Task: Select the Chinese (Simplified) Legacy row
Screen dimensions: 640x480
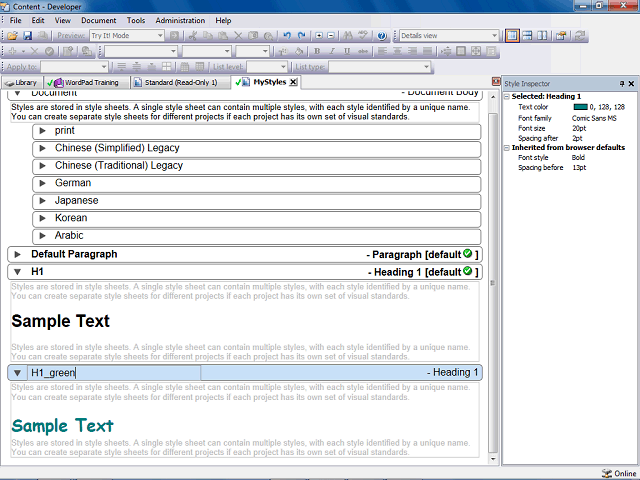Action: (x=257, y=149)
